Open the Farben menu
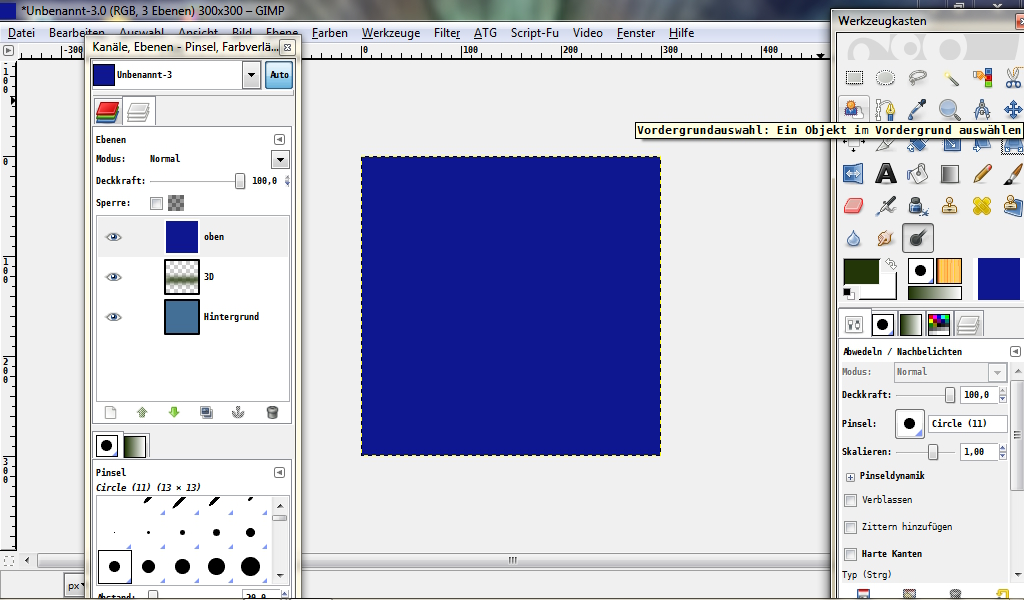 [330, 33]
